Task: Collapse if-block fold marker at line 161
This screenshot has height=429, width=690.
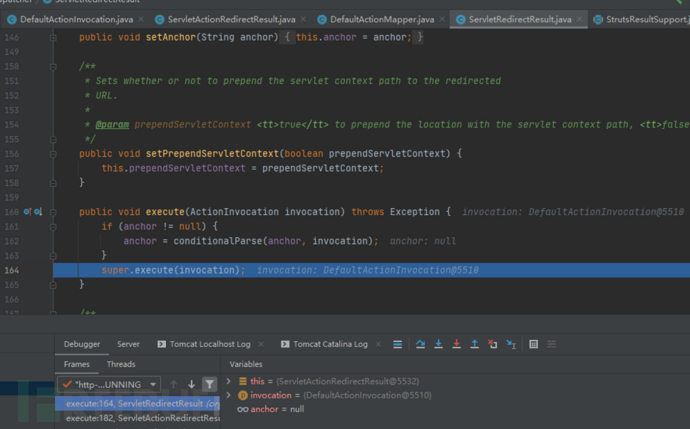Action: click(x=53, y=227)
